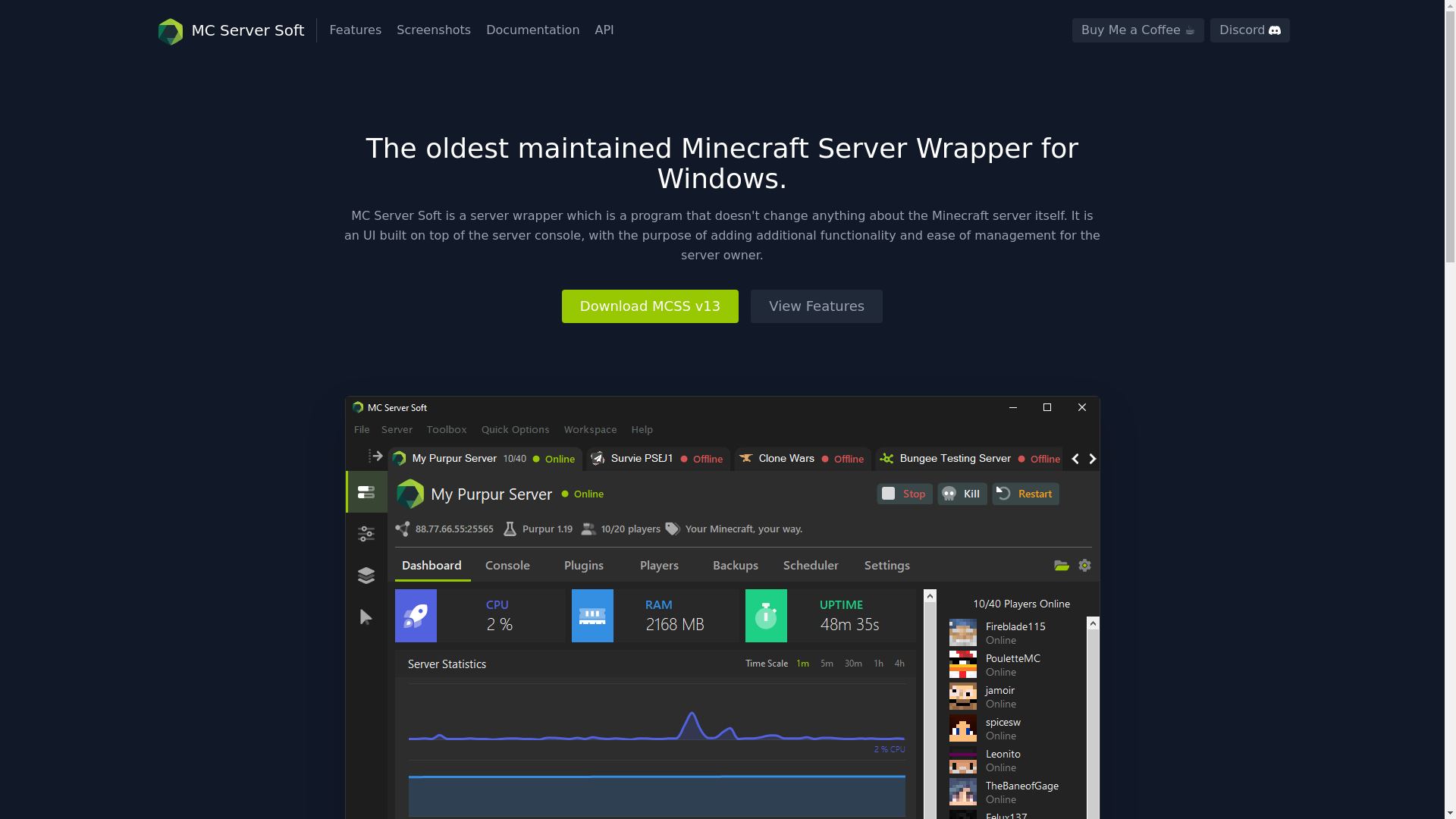This screenshot has width=1456, height=819.
Task: Switch to Bungee Testing Server tab
Action: point(970,459)
